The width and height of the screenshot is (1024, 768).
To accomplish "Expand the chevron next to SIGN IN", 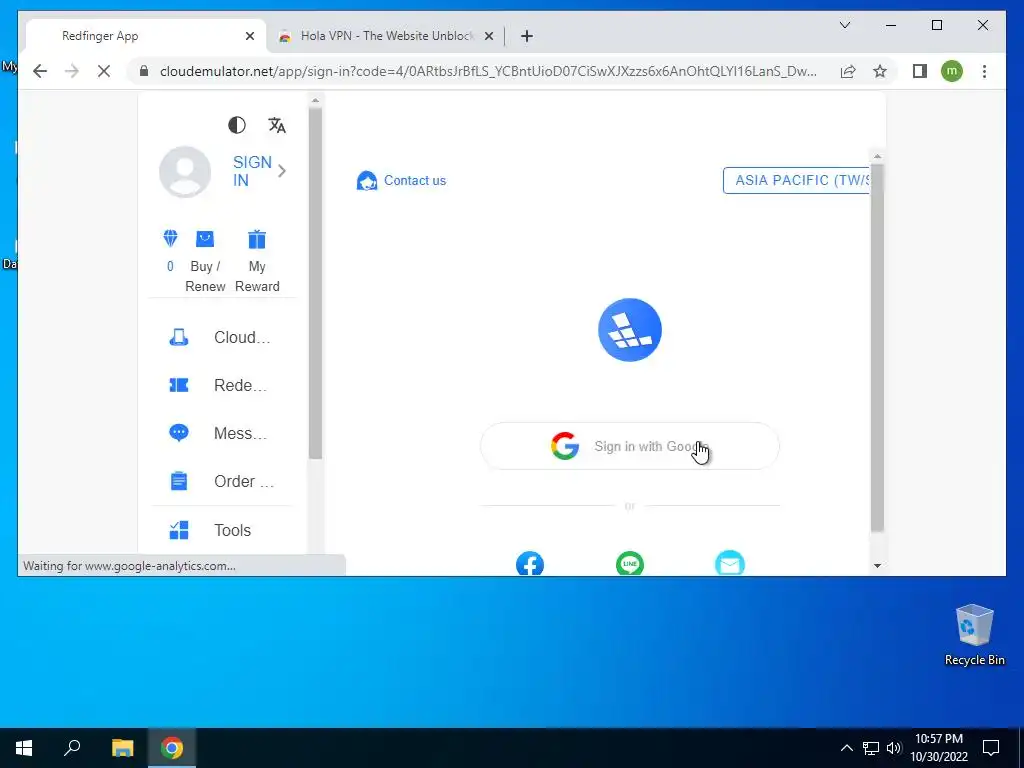I will tap(282, 171).
